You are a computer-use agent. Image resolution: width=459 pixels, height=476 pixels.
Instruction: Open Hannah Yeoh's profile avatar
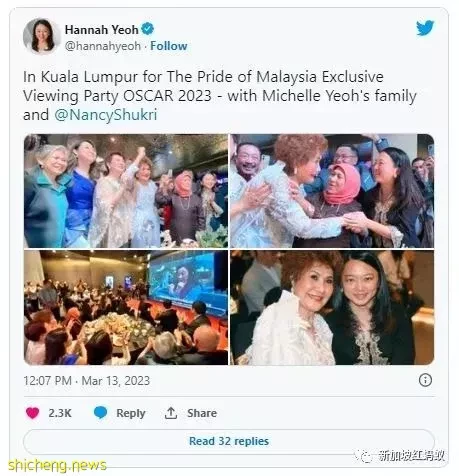coord(40,36)
